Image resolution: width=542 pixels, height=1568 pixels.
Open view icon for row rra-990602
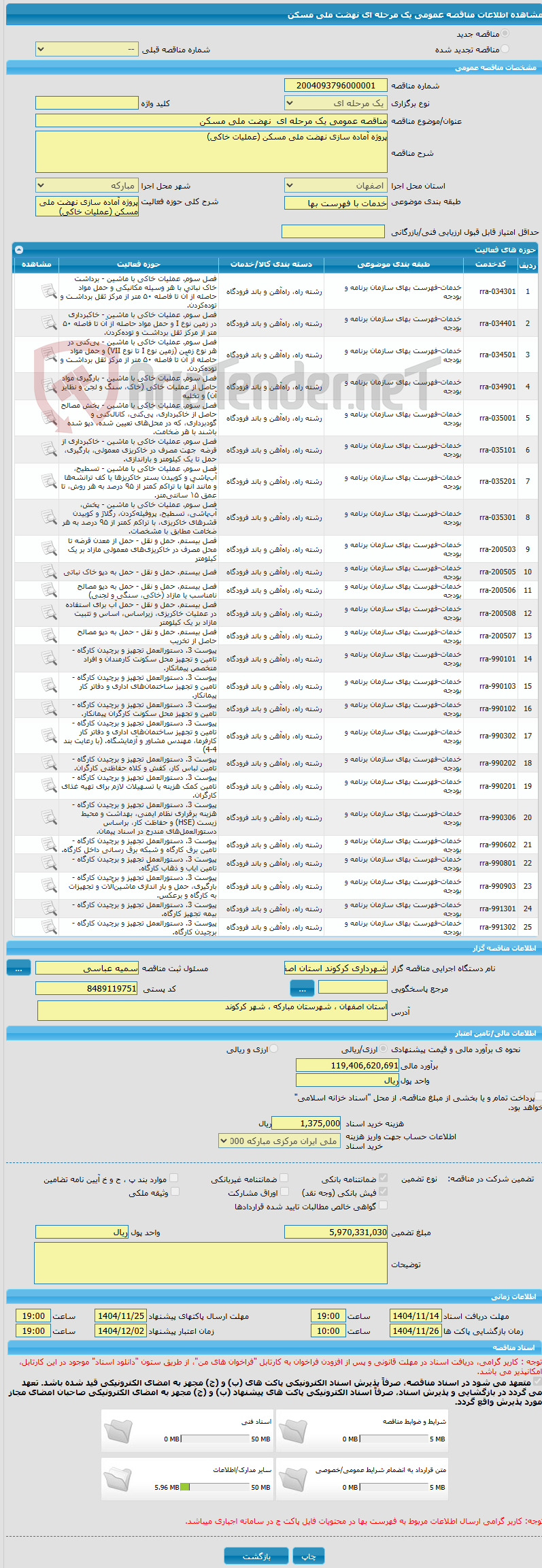point(48,845)
